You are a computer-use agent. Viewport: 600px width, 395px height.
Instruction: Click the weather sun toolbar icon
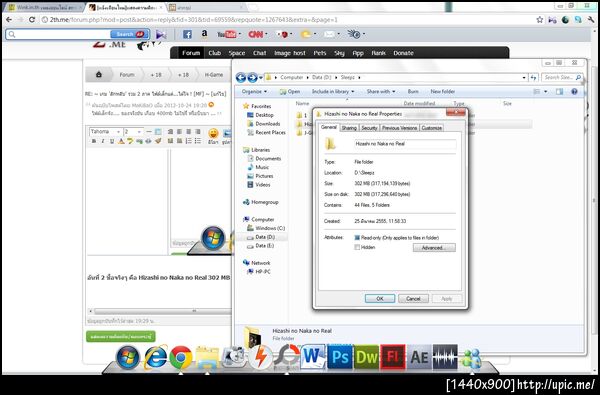[306, 34]
